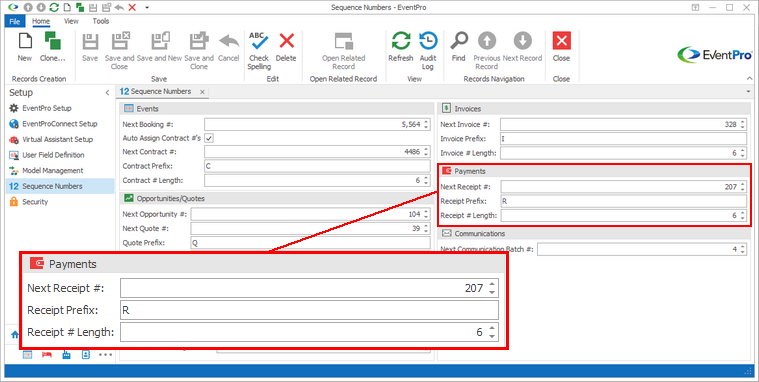The height and width of the screenshot is (382, 759).
Task: Click the red Delete ribbon button
Action: click(286, 47)
